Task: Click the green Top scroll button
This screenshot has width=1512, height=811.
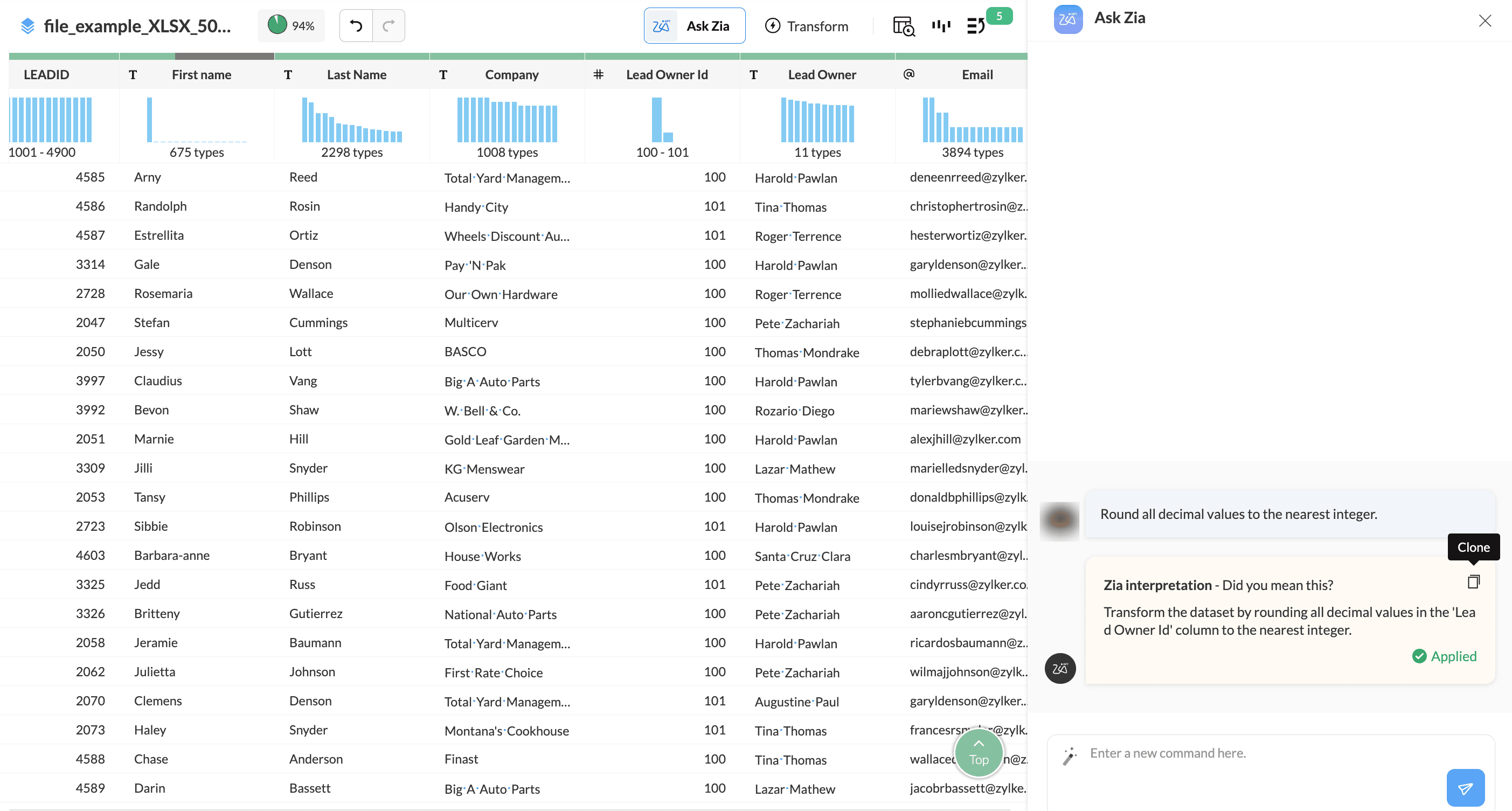Action: tap(979, 752)
